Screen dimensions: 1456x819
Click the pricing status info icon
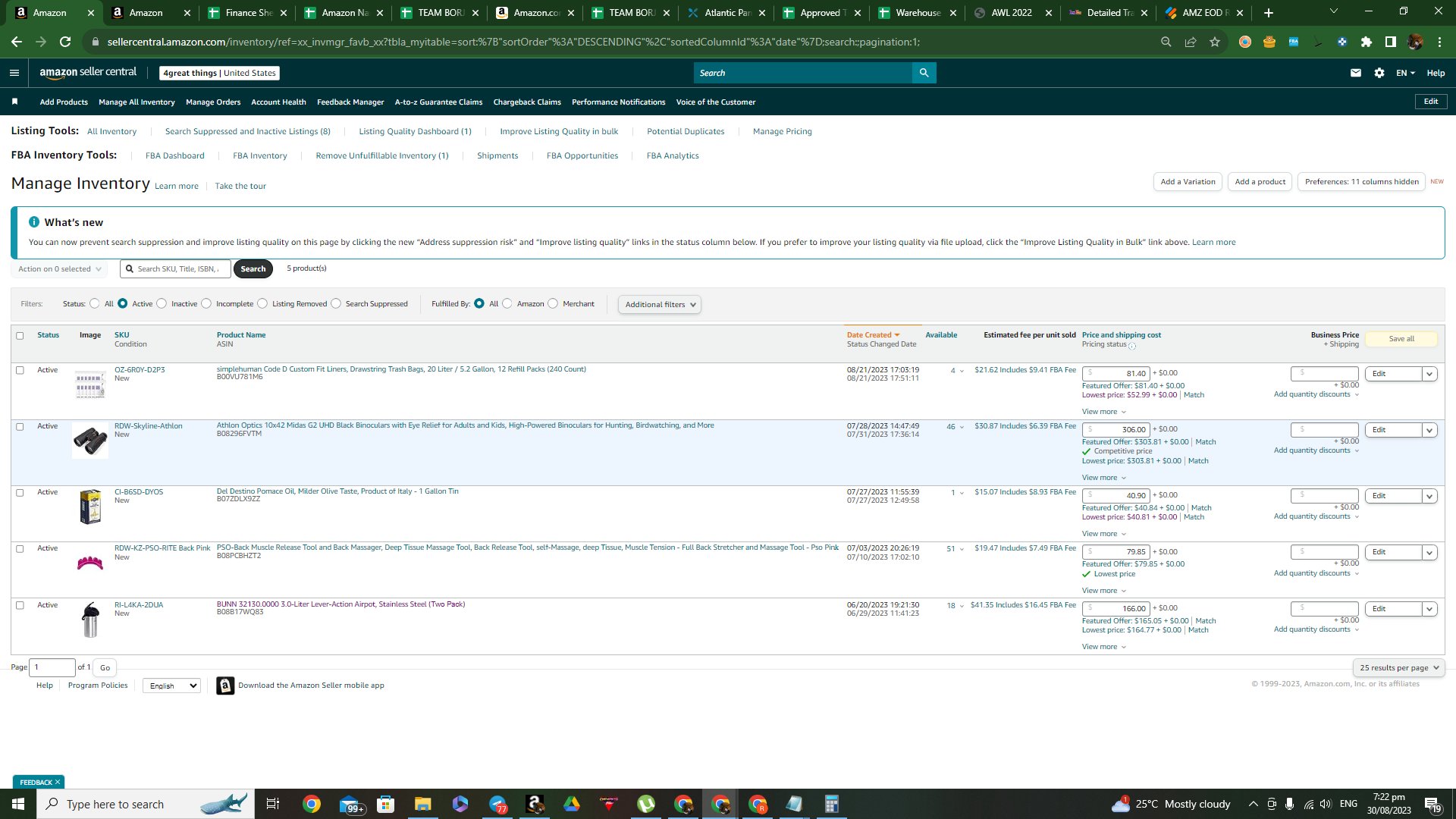coord(1132,346)
